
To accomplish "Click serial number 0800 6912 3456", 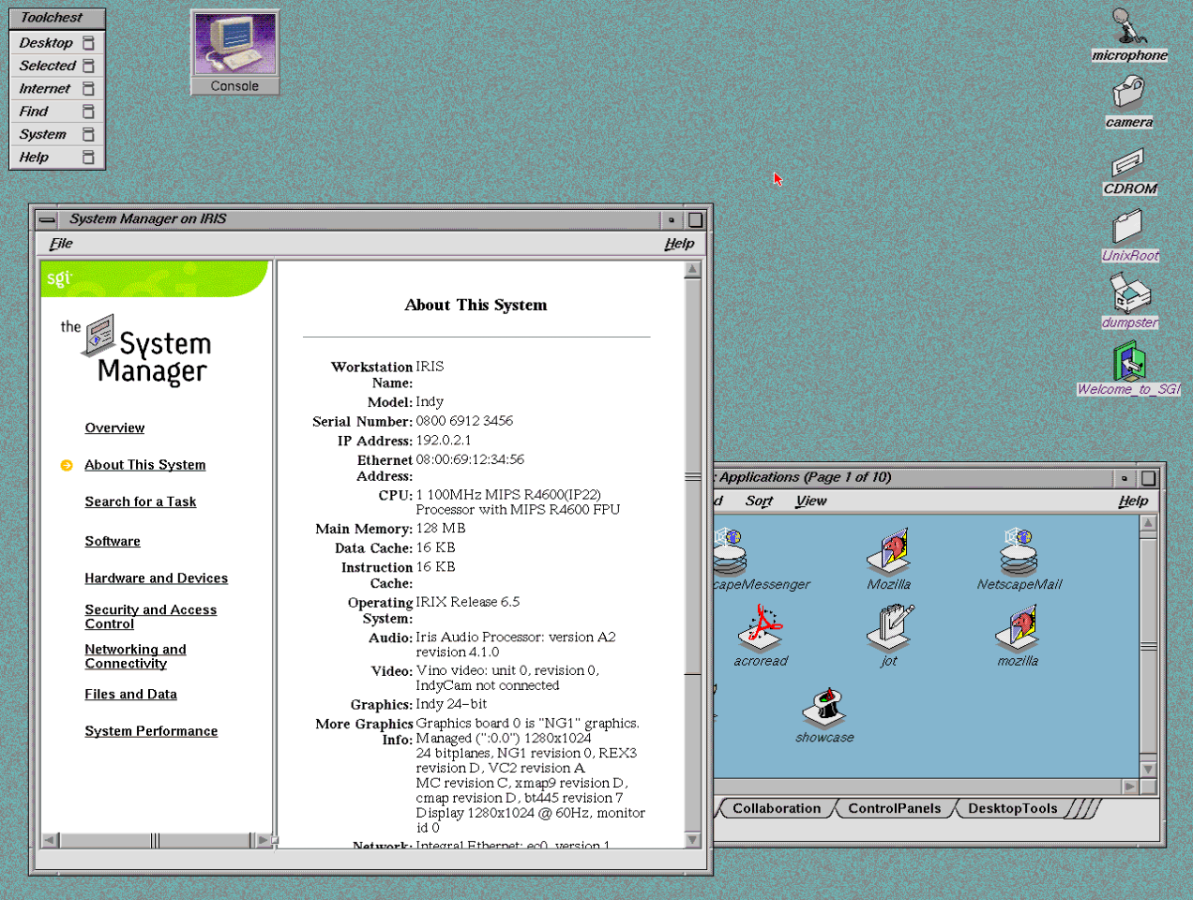I will 464,421.
